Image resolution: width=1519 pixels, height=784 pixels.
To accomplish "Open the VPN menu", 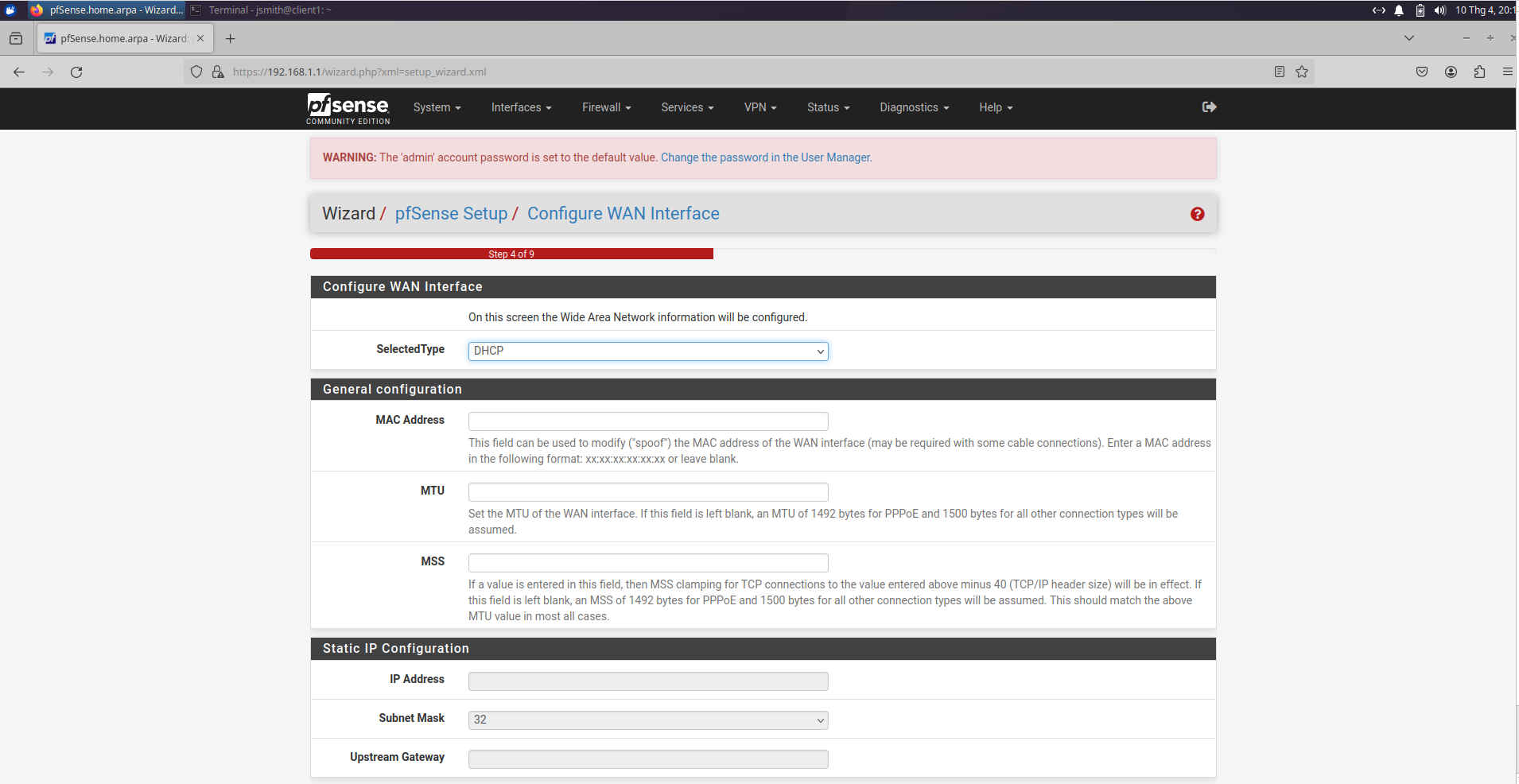I will (760, 107).
